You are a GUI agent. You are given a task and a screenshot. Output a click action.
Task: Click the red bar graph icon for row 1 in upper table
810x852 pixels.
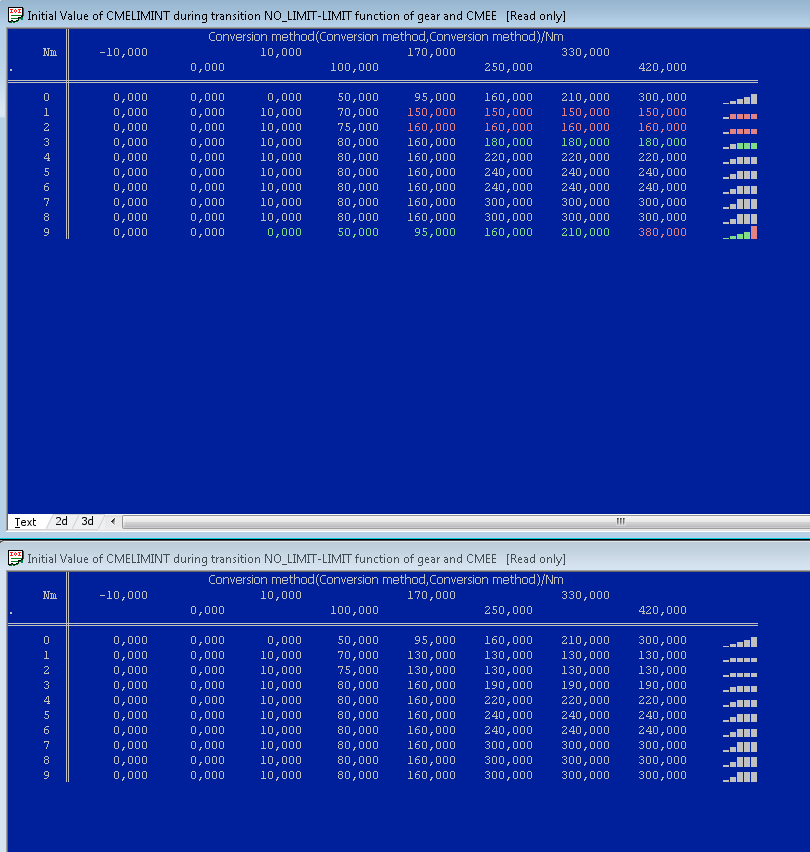[740, 114]
